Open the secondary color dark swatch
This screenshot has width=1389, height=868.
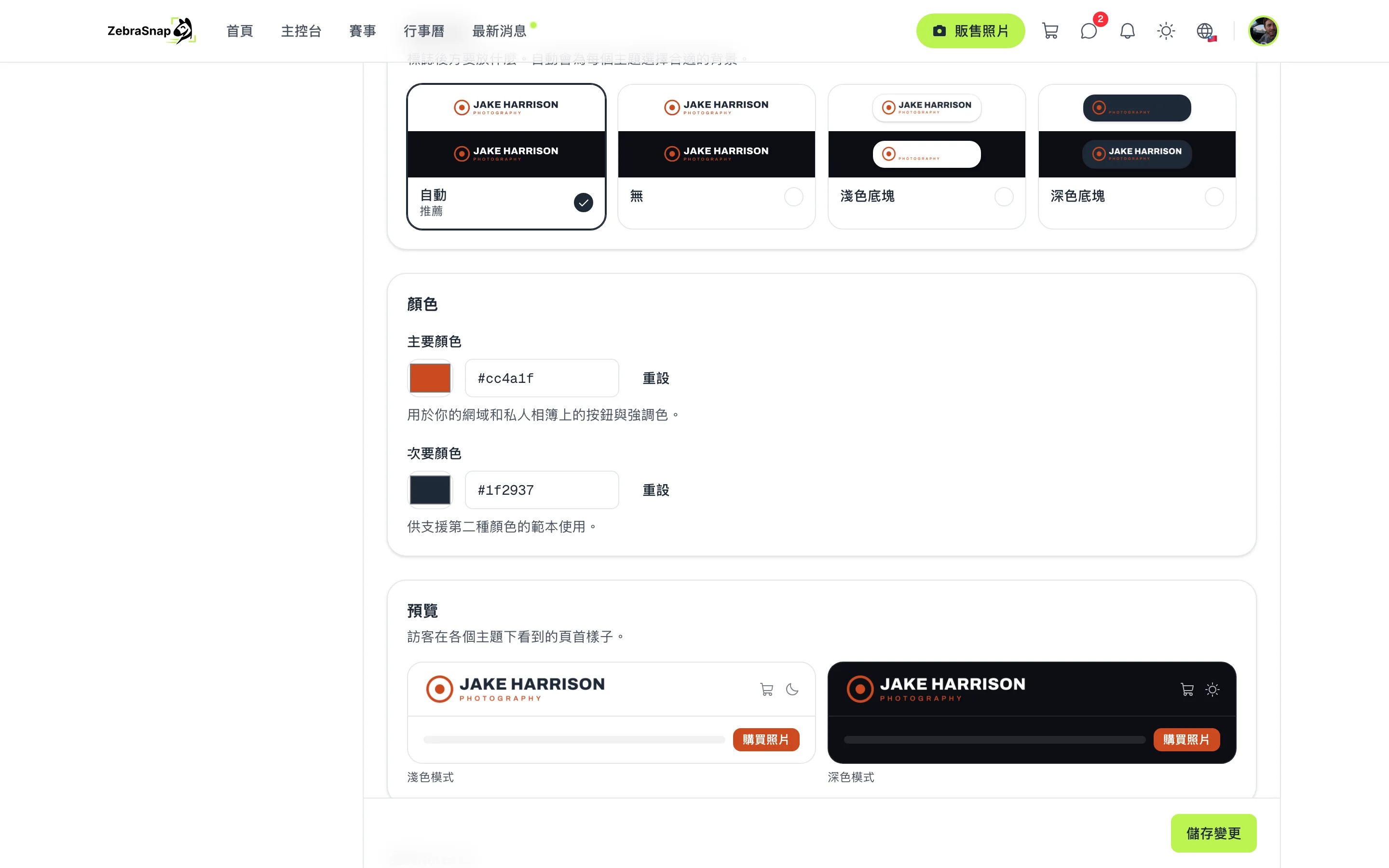[430, 490]
